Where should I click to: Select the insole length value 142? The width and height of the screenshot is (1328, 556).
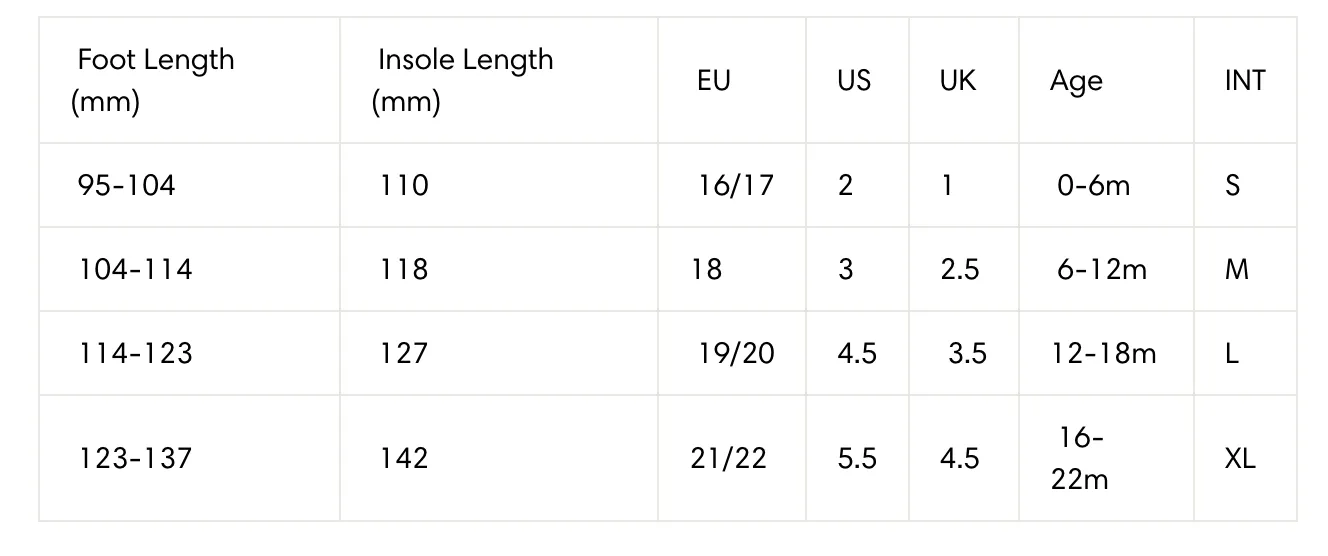pos(404,458)
